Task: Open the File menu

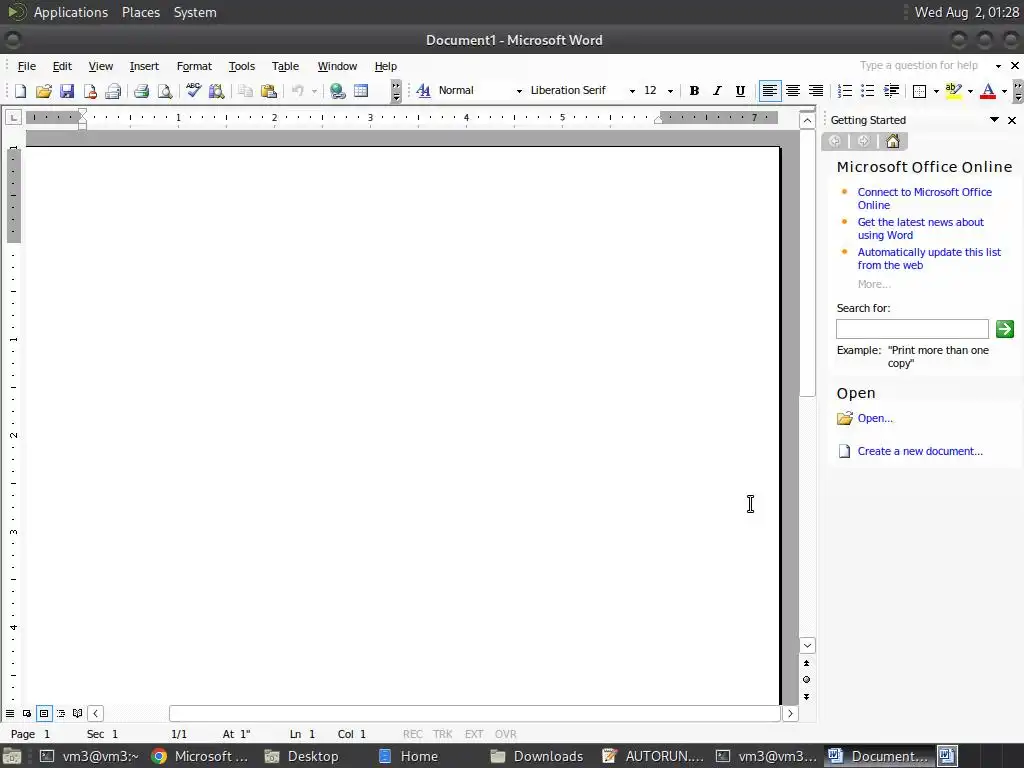Action: click(27, 66)
